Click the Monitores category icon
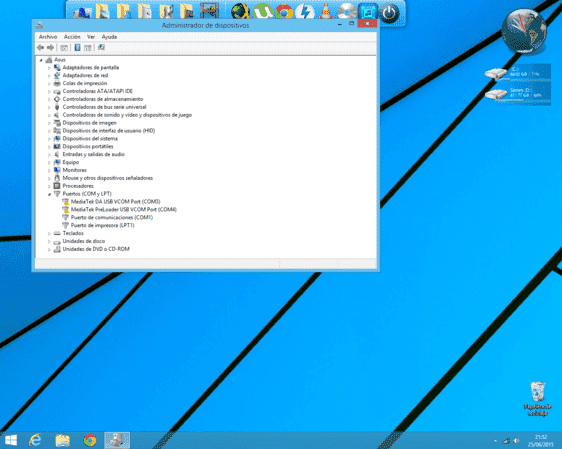The width and height of the screenshot is (562, 449). 57,170
